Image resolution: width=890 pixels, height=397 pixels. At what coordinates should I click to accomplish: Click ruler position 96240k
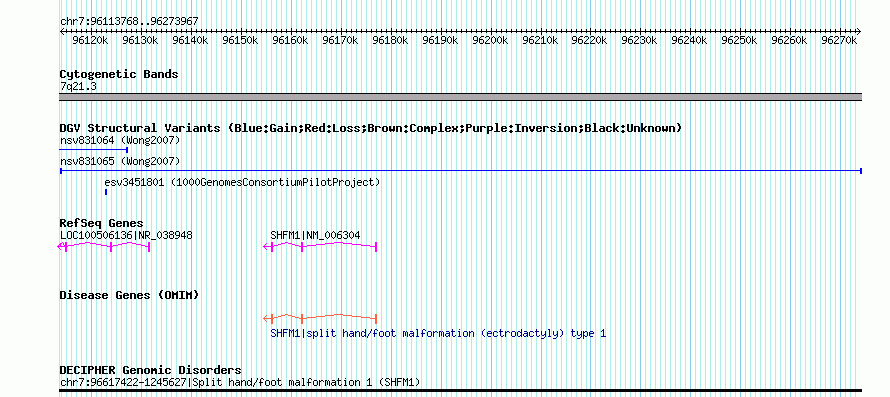690,40
